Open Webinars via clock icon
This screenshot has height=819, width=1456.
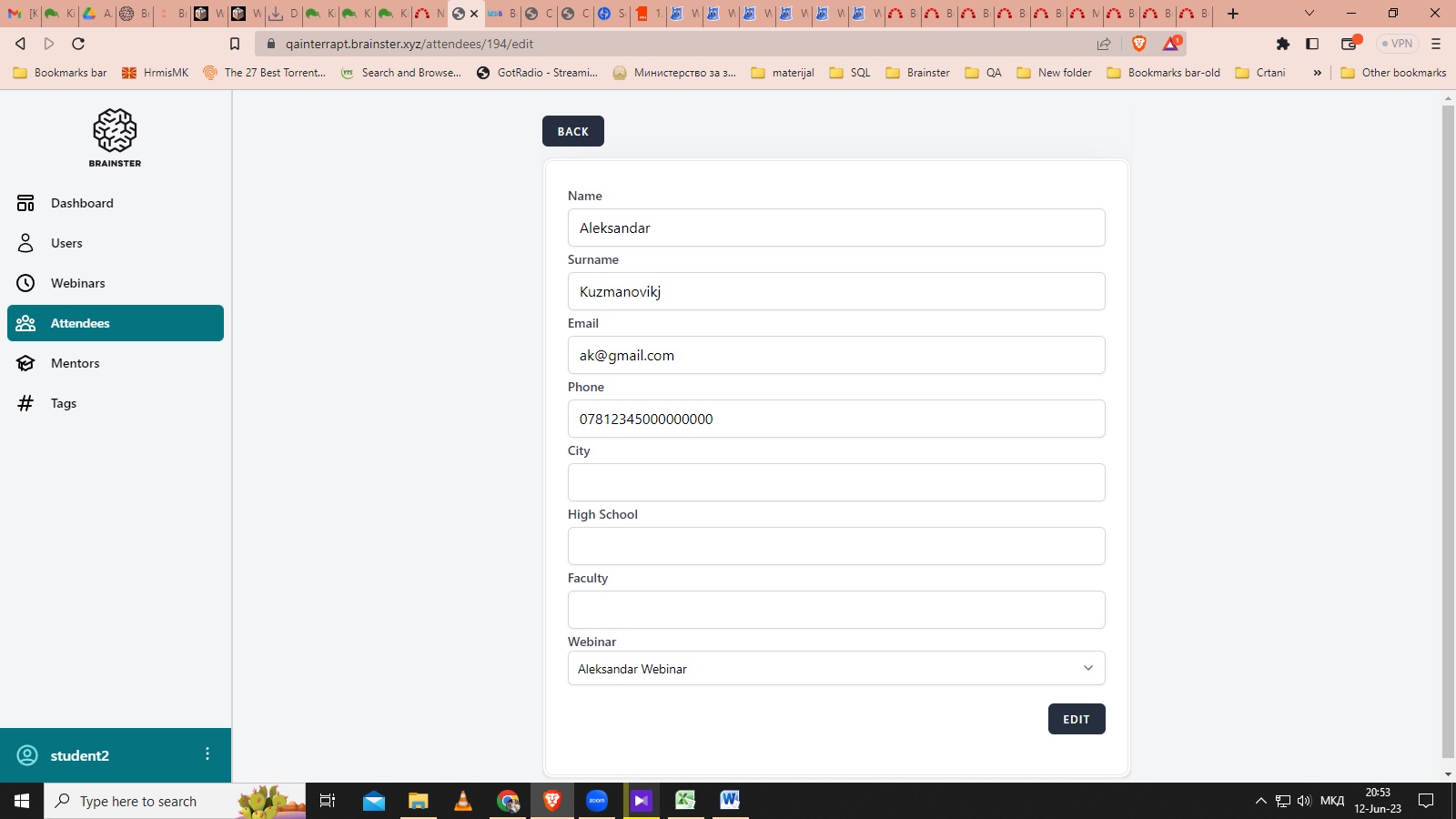point(25,283)
